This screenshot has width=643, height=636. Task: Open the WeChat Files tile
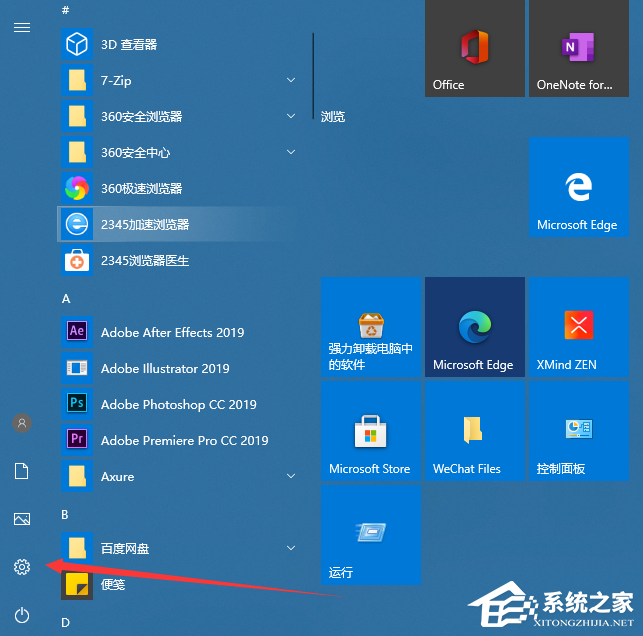click(x=475, y=431)
